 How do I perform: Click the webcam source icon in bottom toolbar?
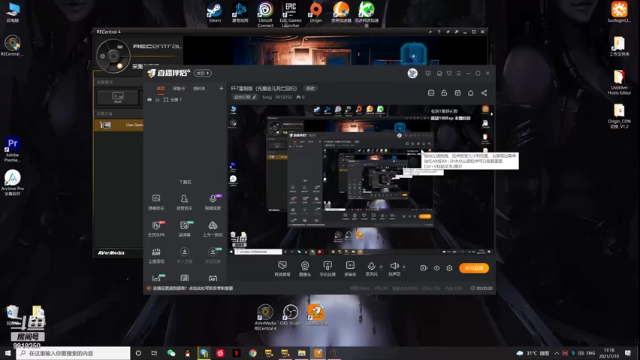tap(305, 266)
